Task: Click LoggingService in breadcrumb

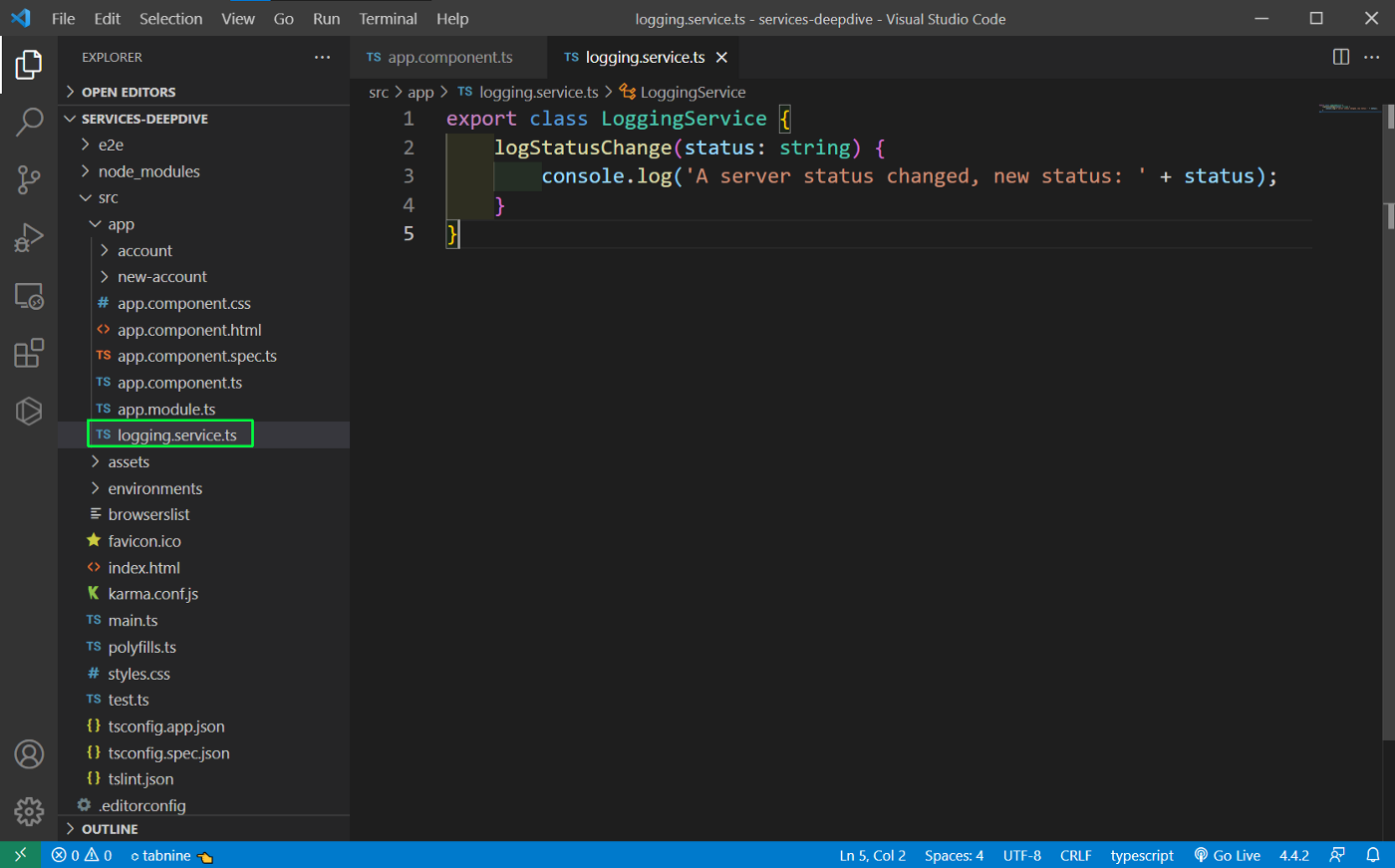Action: click(693, 92)
